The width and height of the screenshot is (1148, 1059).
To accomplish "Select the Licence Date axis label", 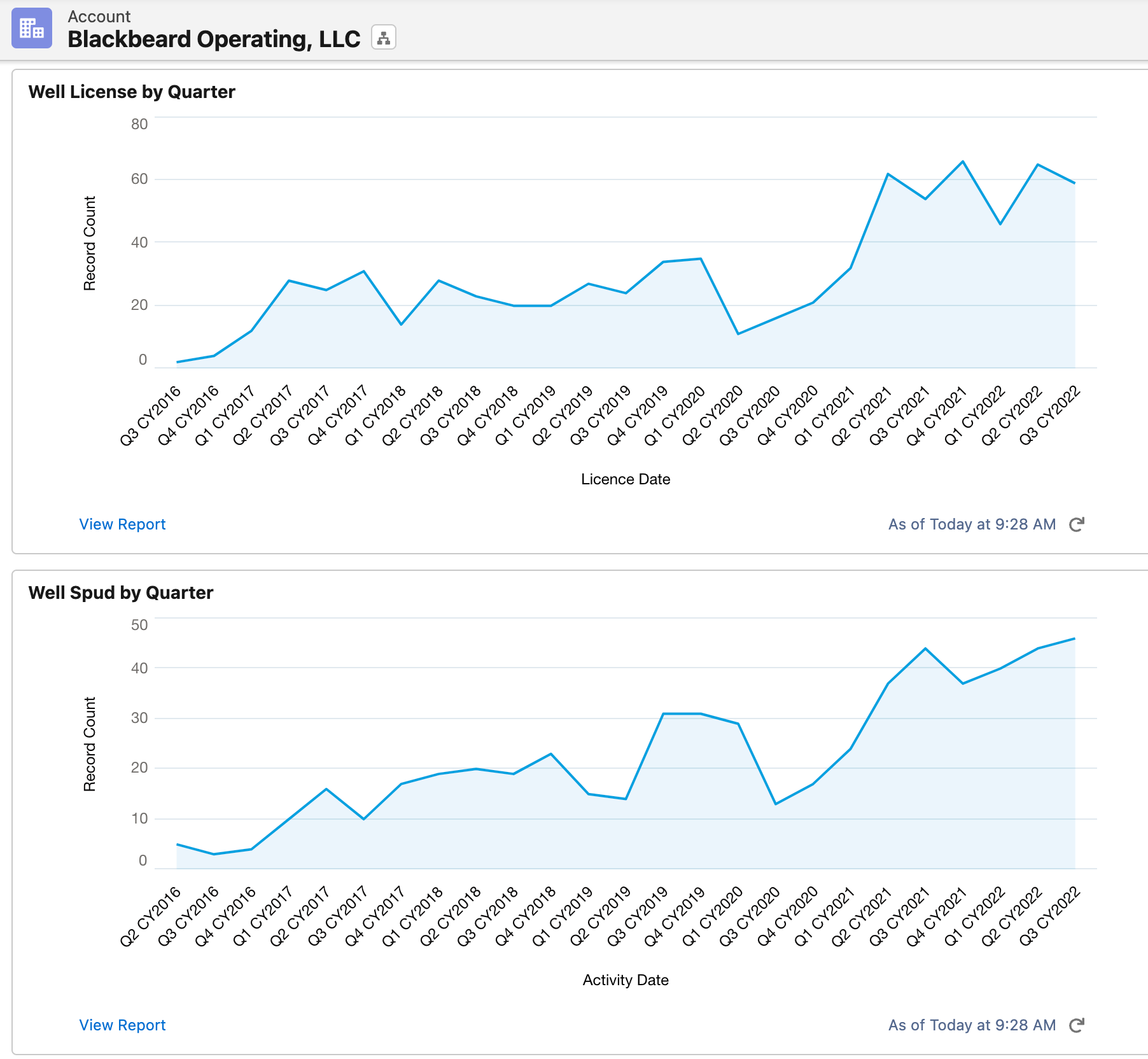I will tap(626, 479).
